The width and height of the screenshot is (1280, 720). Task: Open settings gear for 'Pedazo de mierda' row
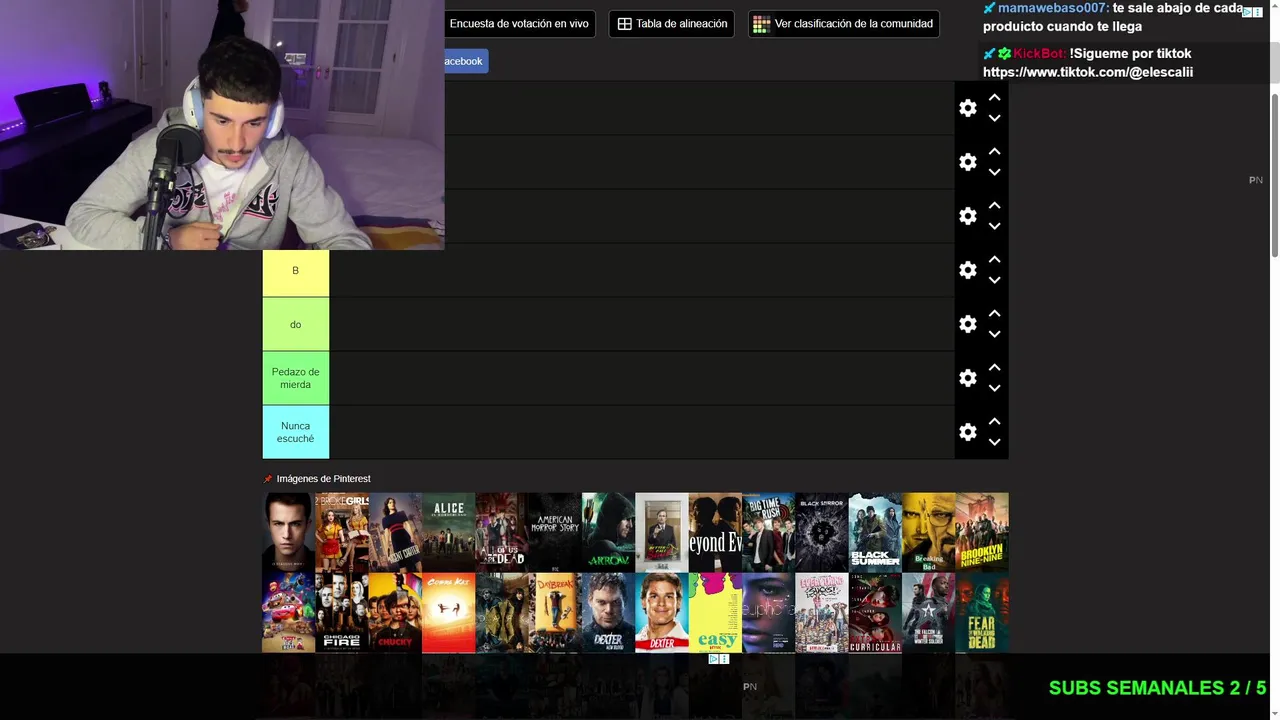point(967,378)
